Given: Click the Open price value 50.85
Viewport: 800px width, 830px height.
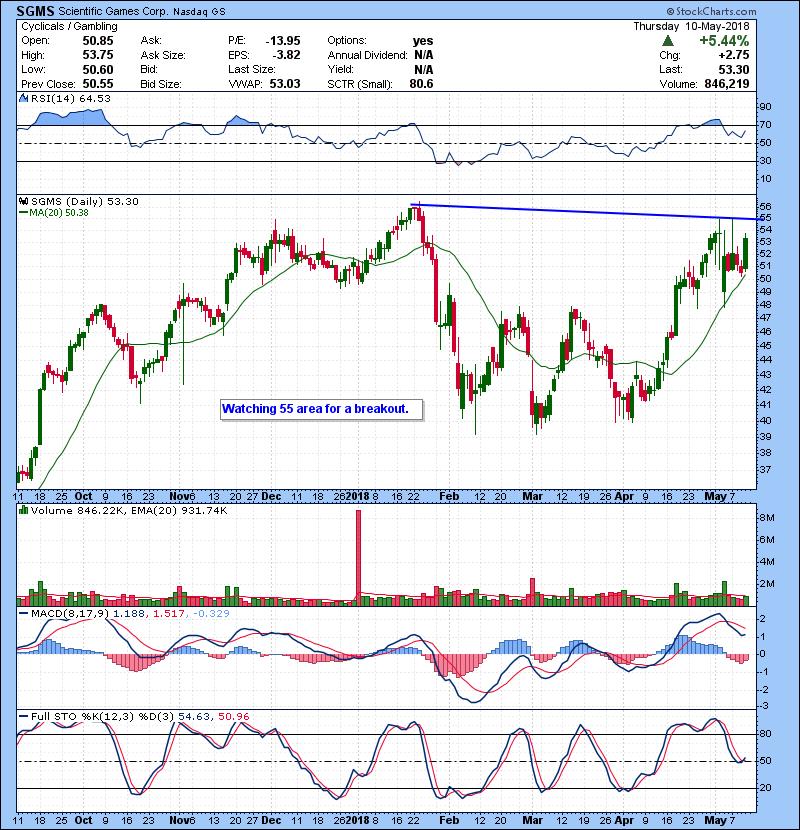Looking at the screenshot, I should [98, 41].
